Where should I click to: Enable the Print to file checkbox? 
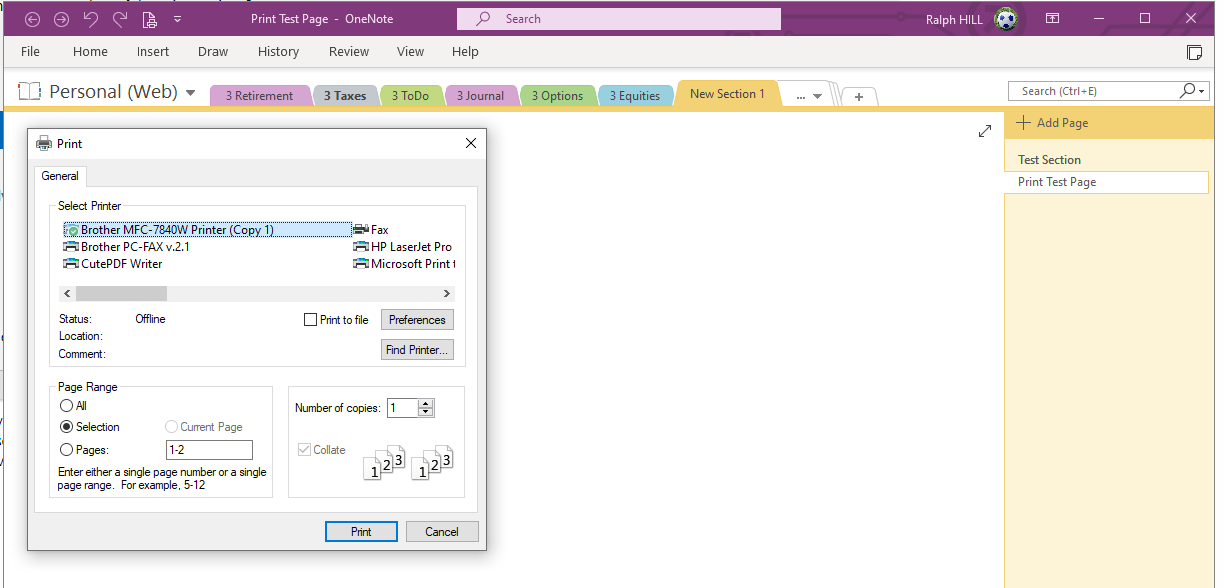click(x=310, y=319)
